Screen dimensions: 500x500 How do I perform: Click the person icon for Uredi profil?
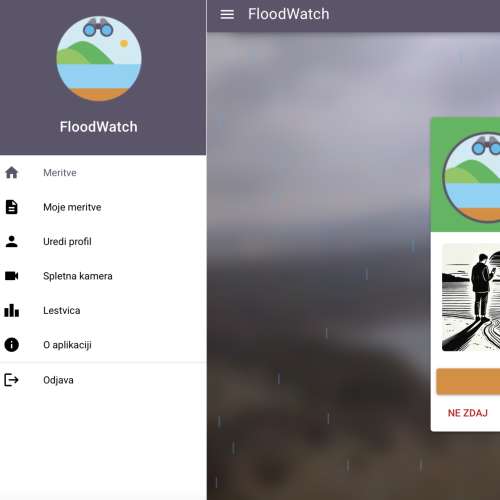(x=12, y=241)
